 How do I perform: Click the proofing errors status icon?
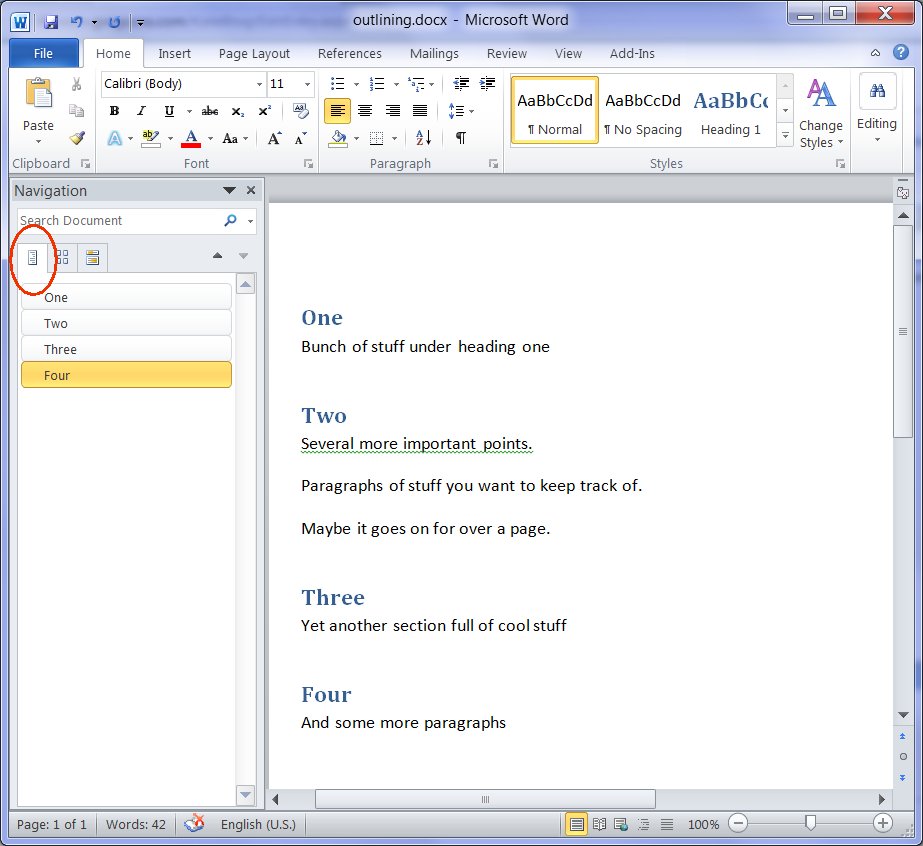point(194,824)
